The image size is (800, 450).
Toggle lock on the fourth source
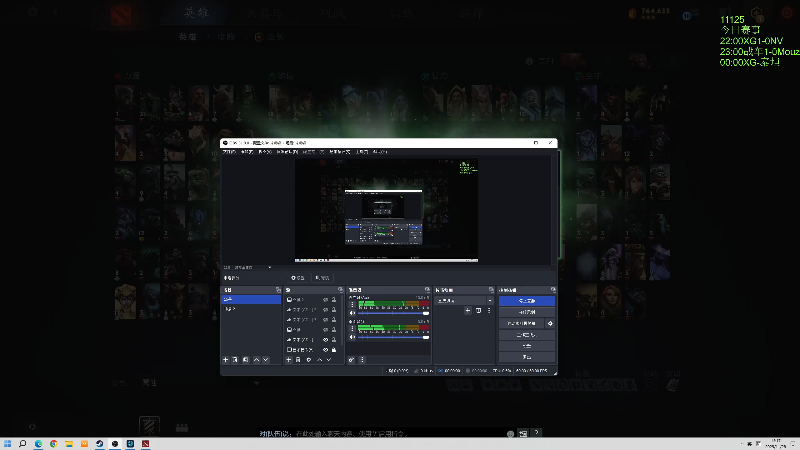coord(334,330)
